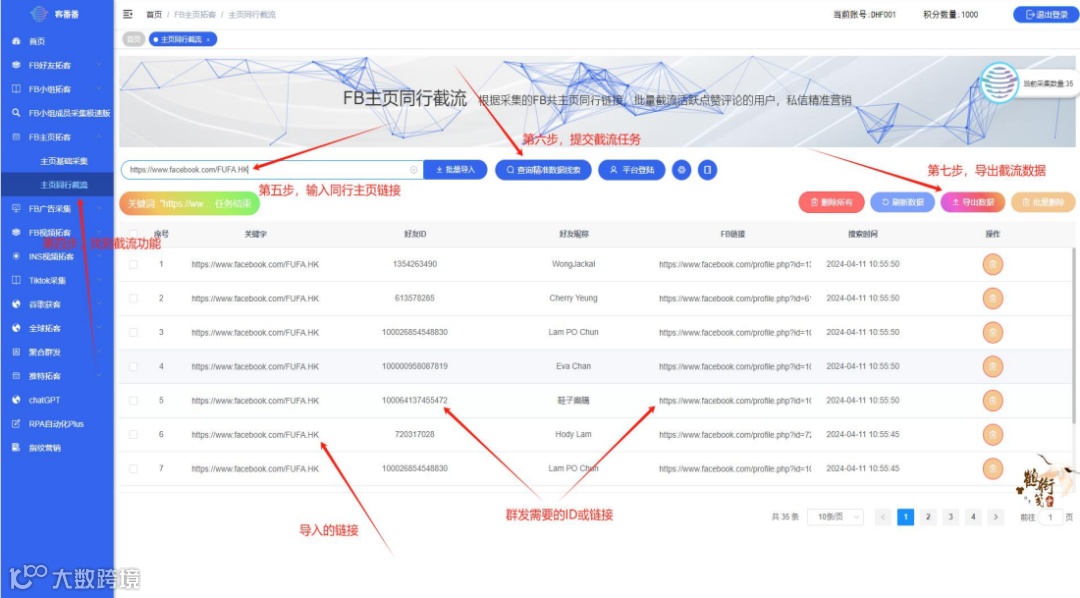The width and height of the screenshot is (1080, 598).
Task: Click the FB小组拓客 book icon
Action: [x=16, y=89]
